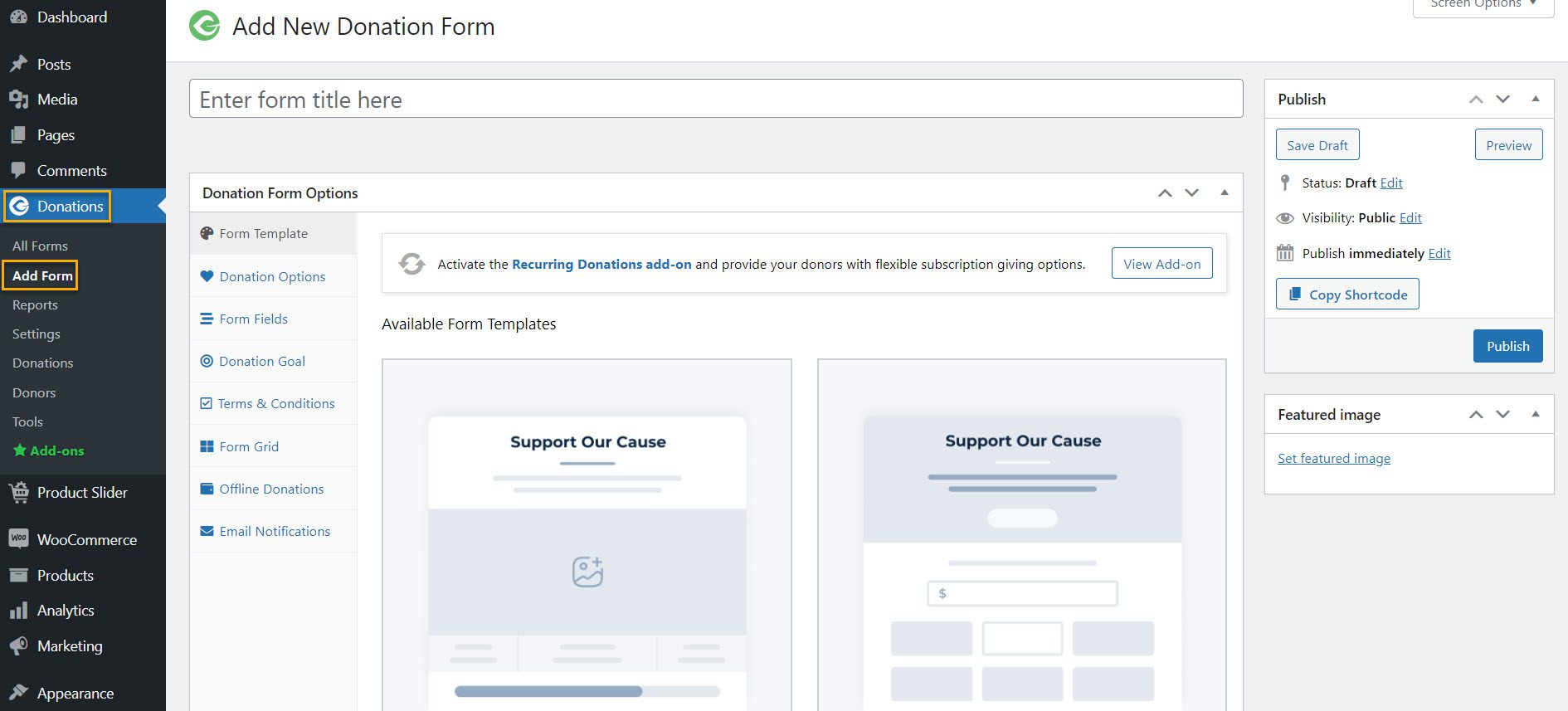
Task: Click the recurring donations refresh icon
Action: 411,264
